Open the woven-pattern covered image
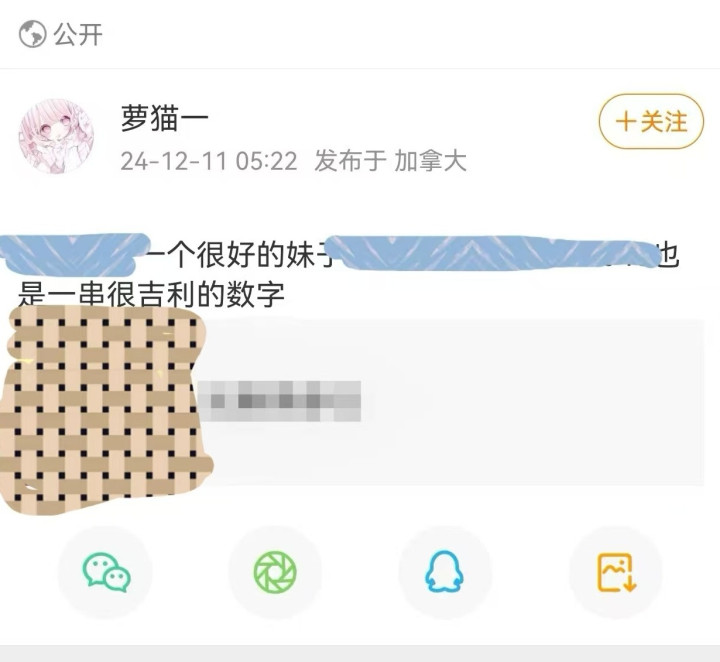Image resolution: width=720 pixels, height=662 pixels. coord(104,408)
